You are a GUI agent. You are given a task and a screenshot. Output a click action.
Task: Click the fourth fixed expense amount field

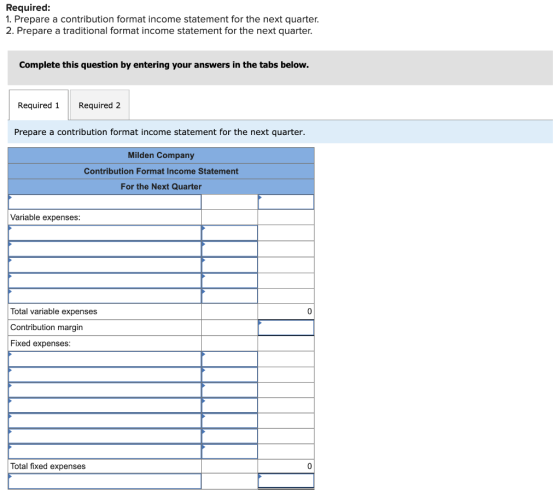coord(229,405)
